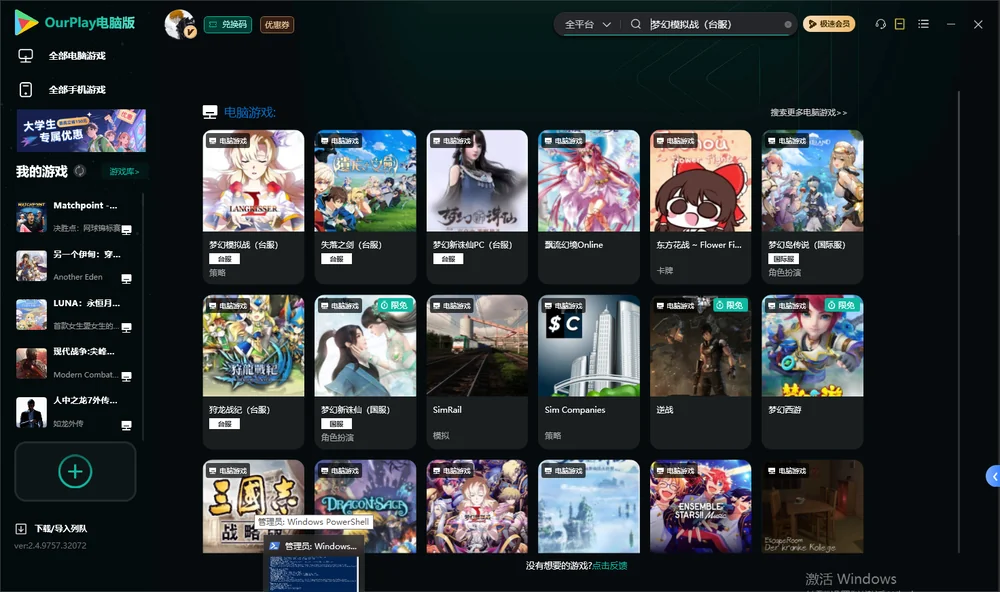Open the 游戏库> link
1000x592 pixels.
coord(124,172)
